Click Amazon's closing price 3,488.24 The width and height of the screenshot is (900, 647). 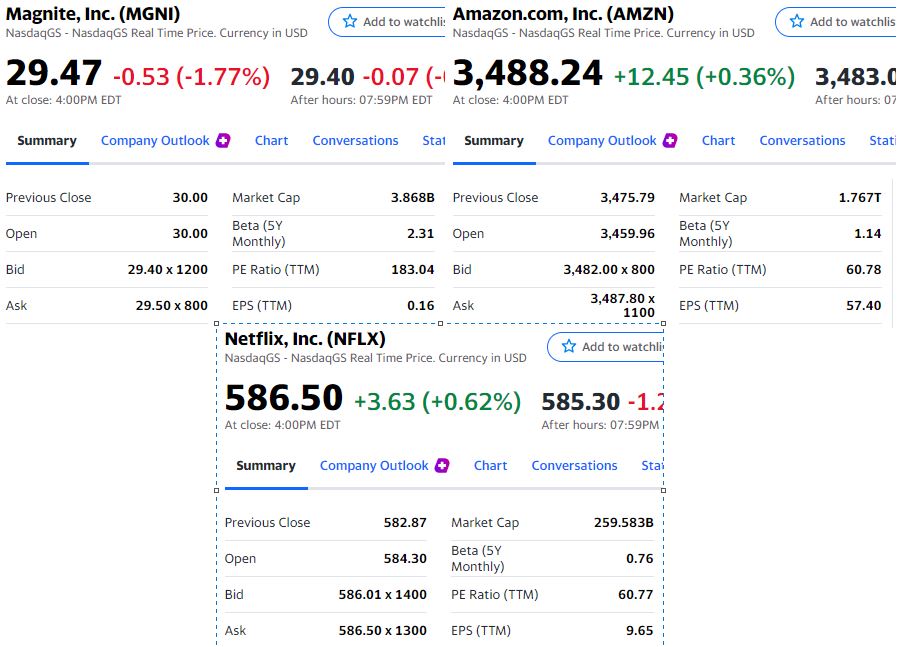click(527, 74)
